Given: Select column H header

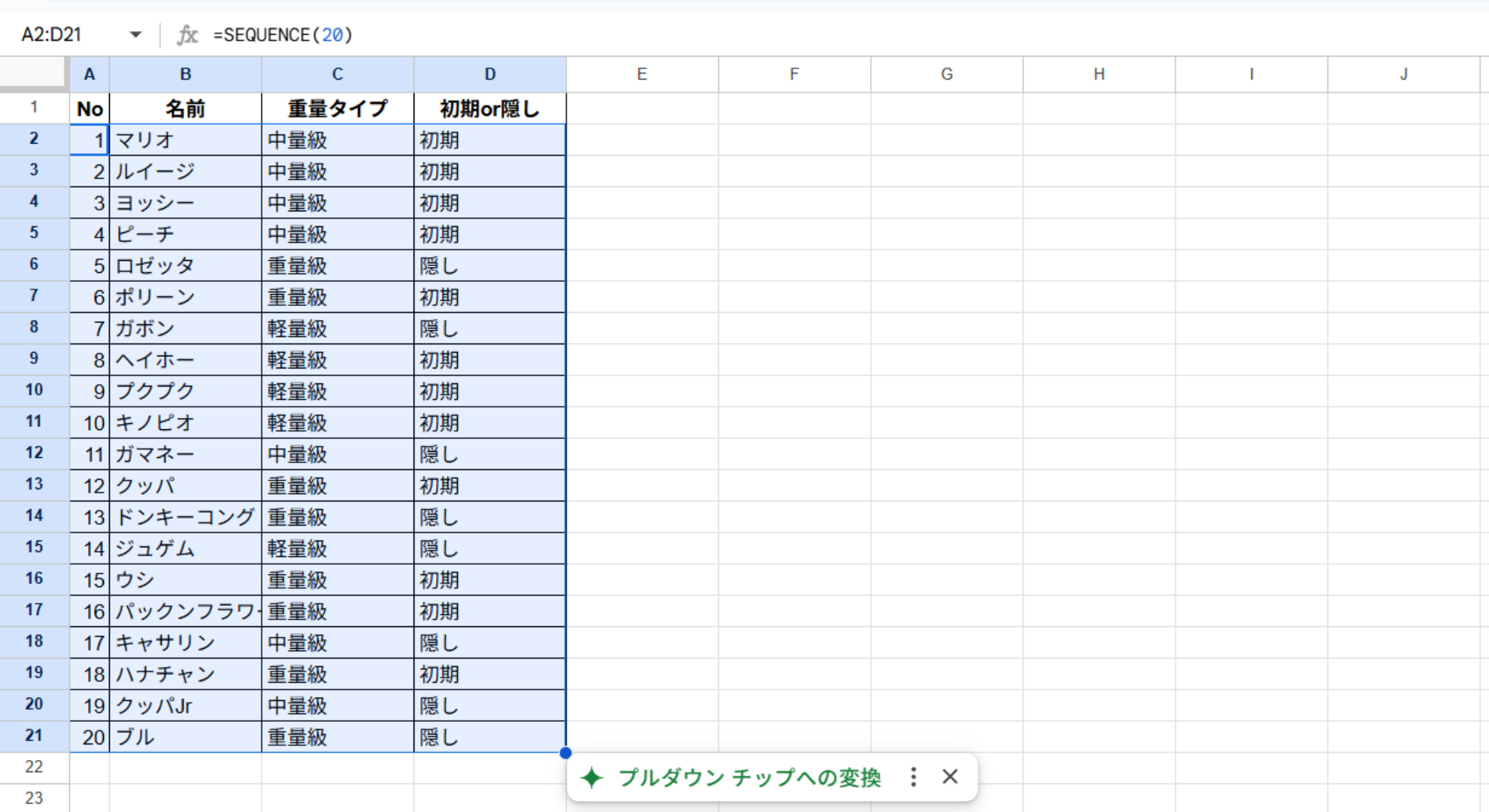Looking at the screenshot, I should [1099, 74].
